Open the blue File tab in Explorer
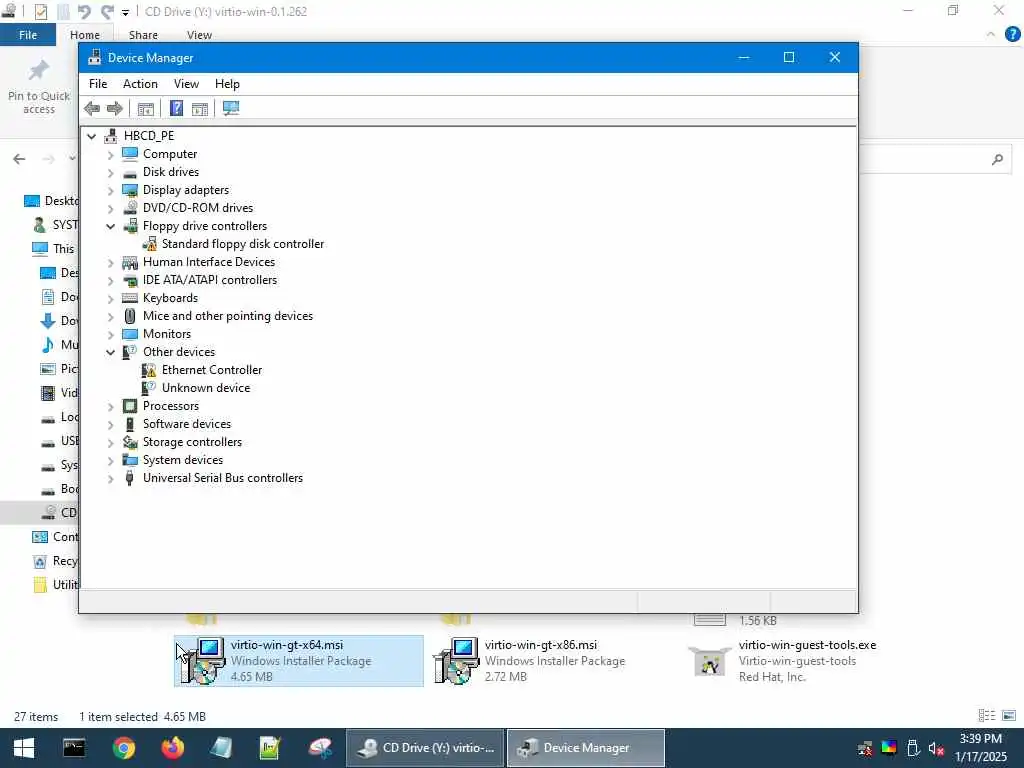This screenshot has height=768, width=1024. pyautogui.click(x=28, y=35)
